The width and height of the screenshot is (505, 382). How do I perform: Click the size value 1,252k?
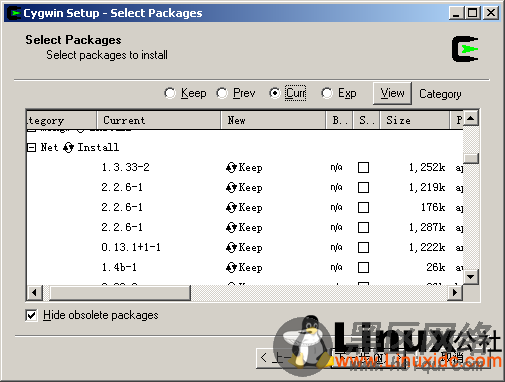coord(427,167)
